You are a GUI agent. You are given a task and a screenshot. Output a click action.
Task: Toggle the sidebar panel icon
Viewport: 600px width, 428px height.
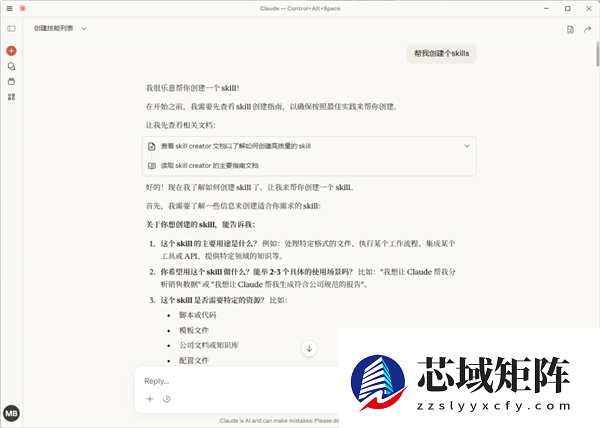(x=11, y=29)
